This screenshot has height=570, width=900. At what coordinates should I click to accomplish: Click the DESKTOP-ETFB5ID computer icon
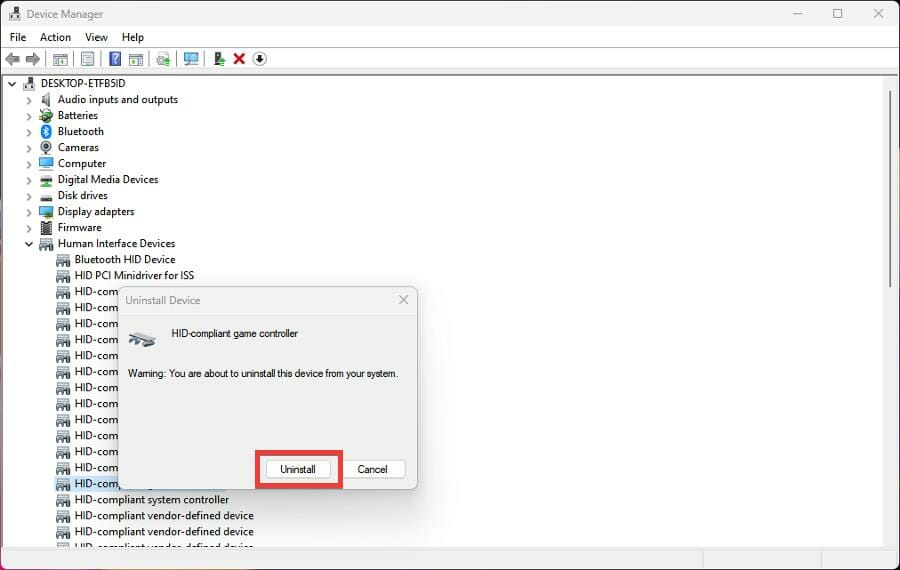point(29,84)
